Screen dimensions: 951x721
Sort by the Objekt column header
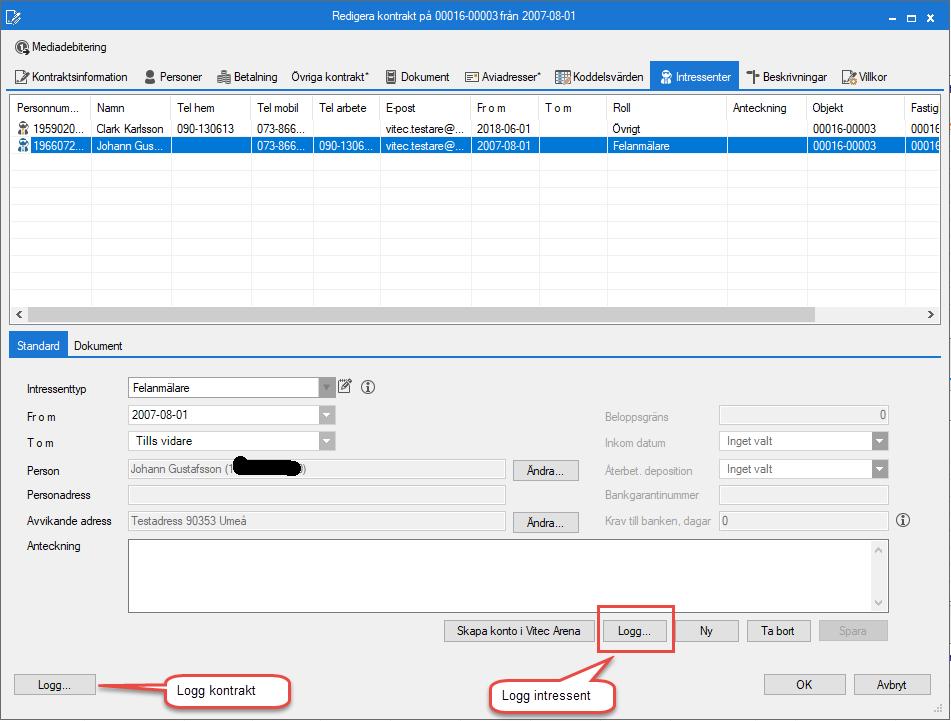(856, 108)
